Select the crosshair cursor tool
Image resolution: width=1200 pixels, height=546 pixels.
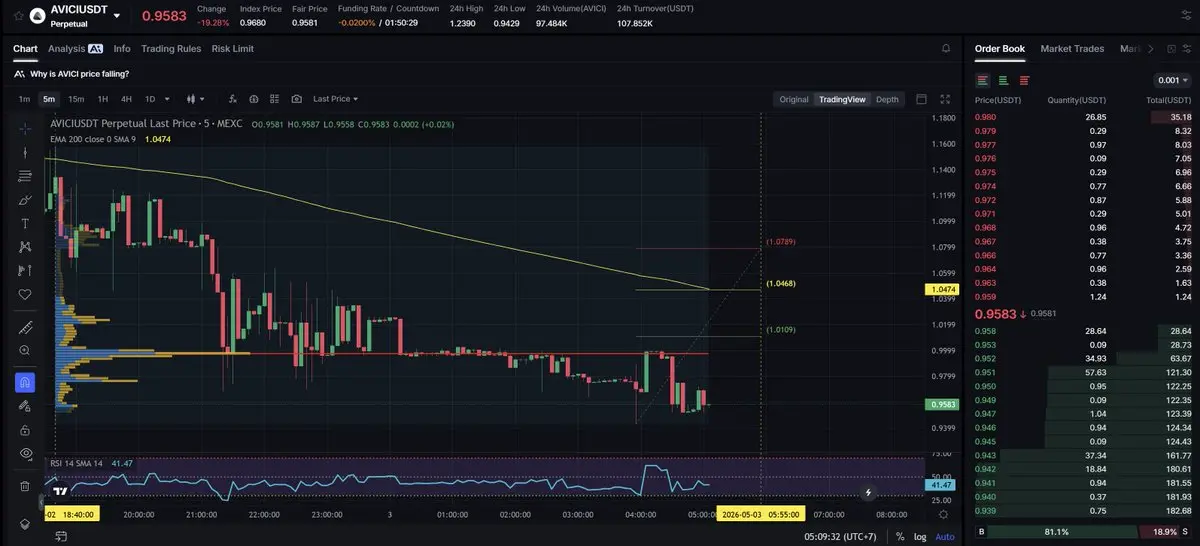point(25,129)
